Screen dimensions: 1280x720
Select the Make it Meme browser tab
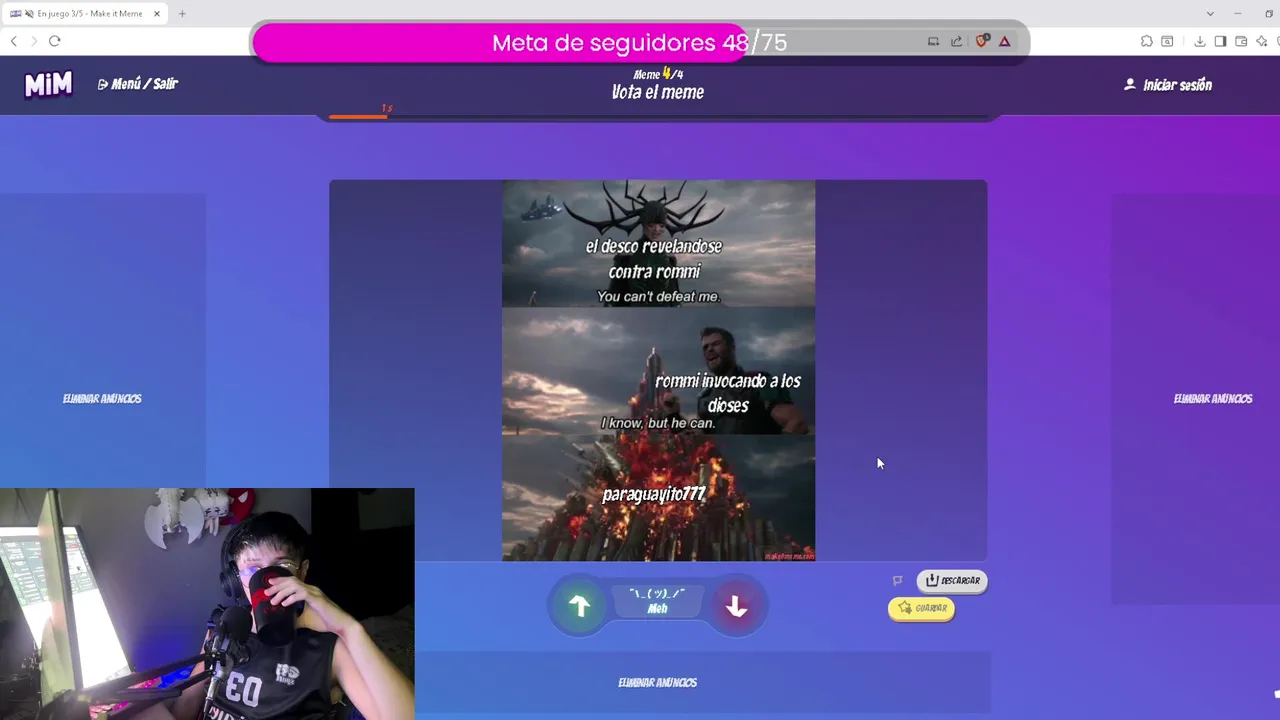[x=86, y=14]
